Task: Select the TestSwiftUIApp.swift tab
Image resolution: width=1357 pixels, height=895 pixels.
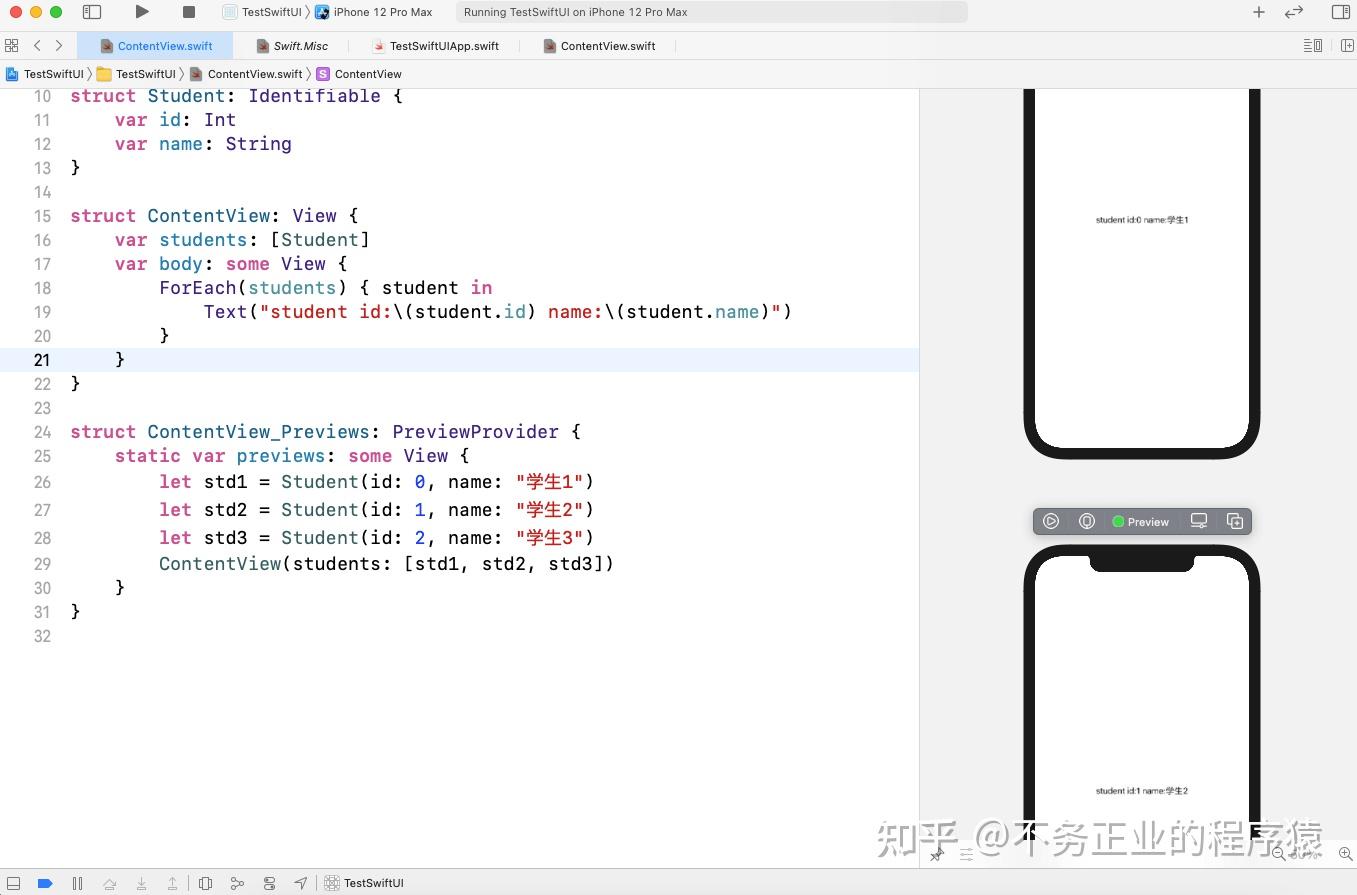Action: tap(443, 45)
